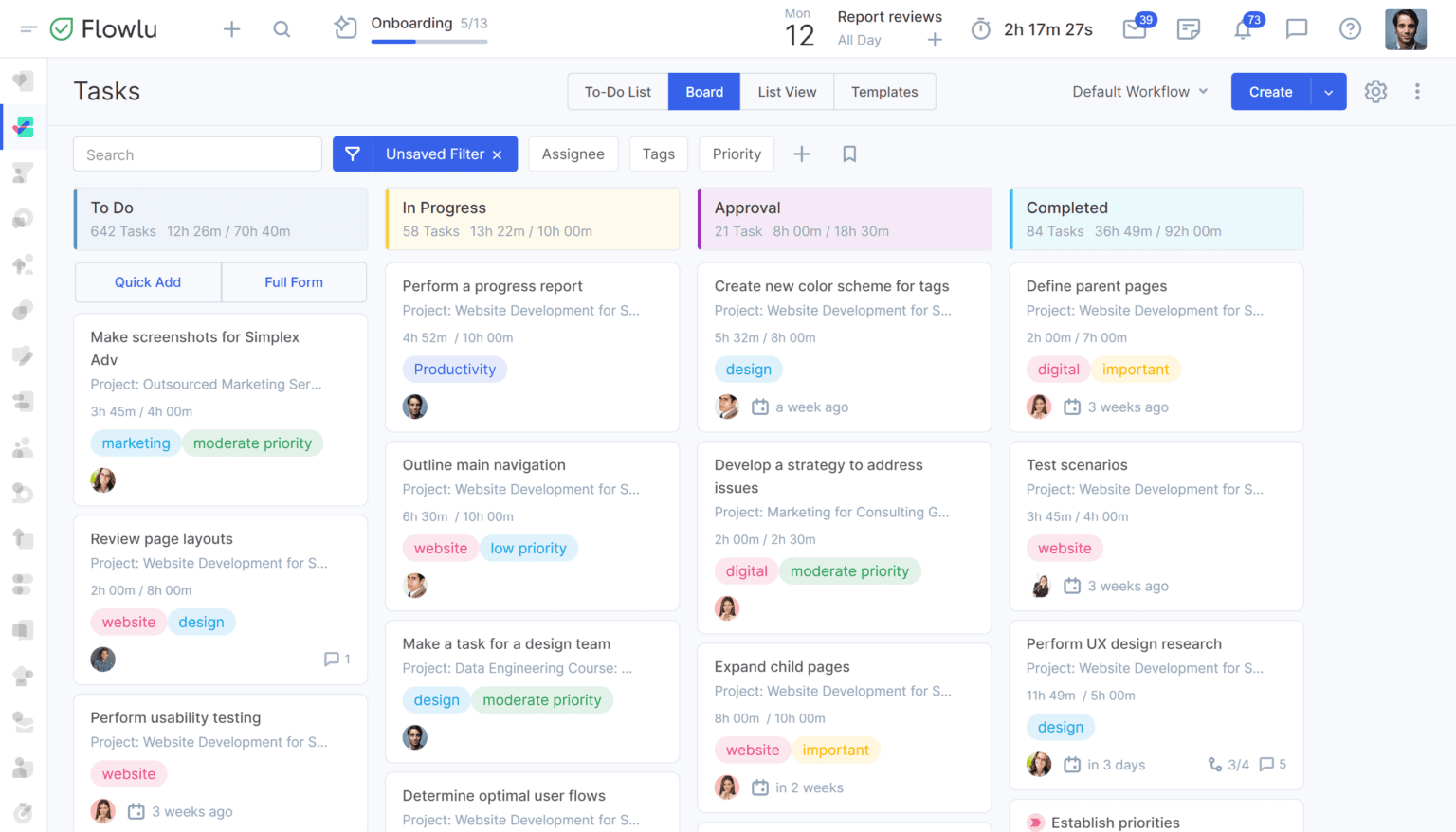
Task: Open the notifications bell showing 73
Action: (1244, 28)
